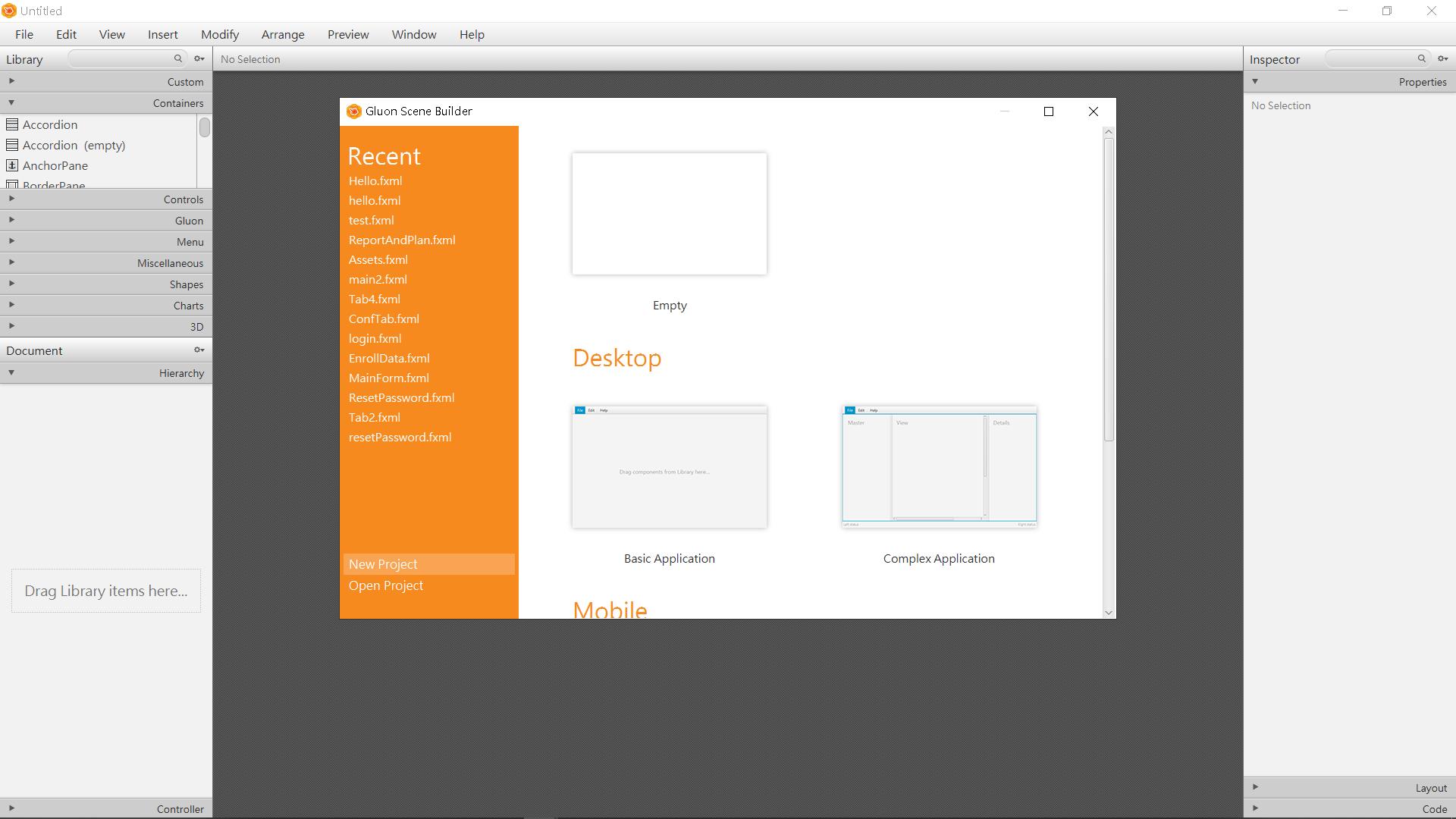The image size is (1456, 819).
Task: Open recent file EnrollData.fxml
Action: pyautogui.click(x=389, y=358)
